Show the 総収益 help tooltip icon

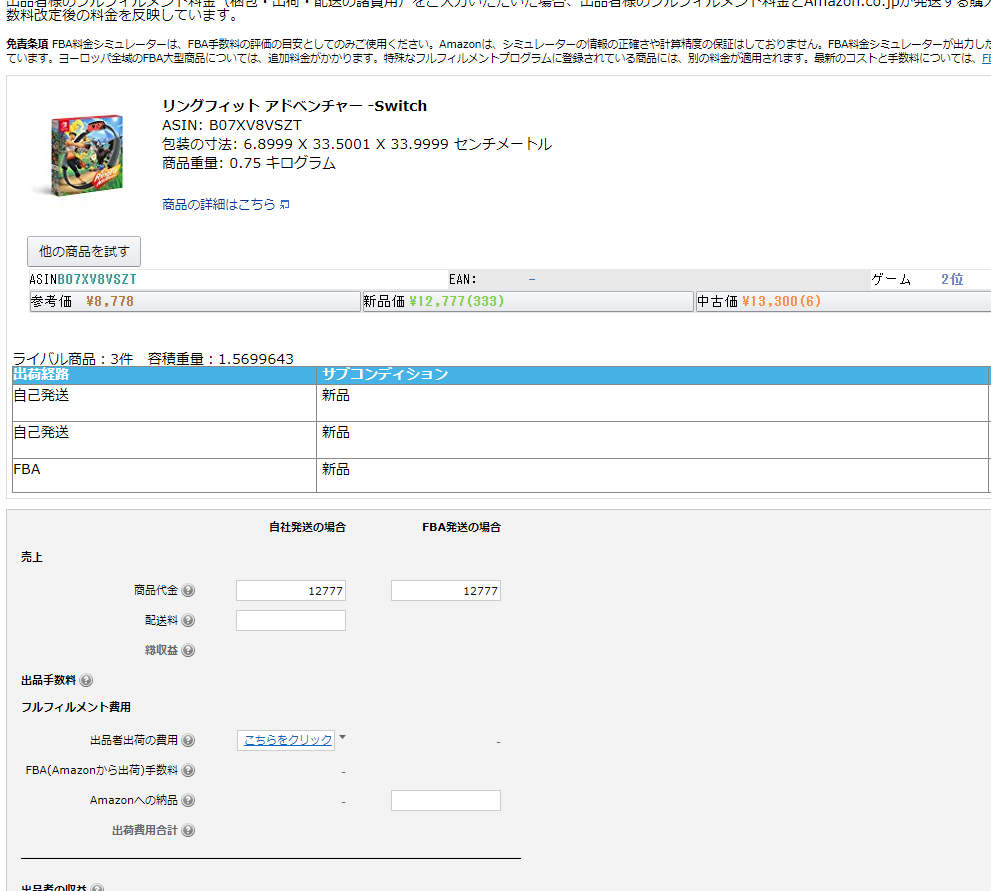pyautogui.click(x=188, y=650)
